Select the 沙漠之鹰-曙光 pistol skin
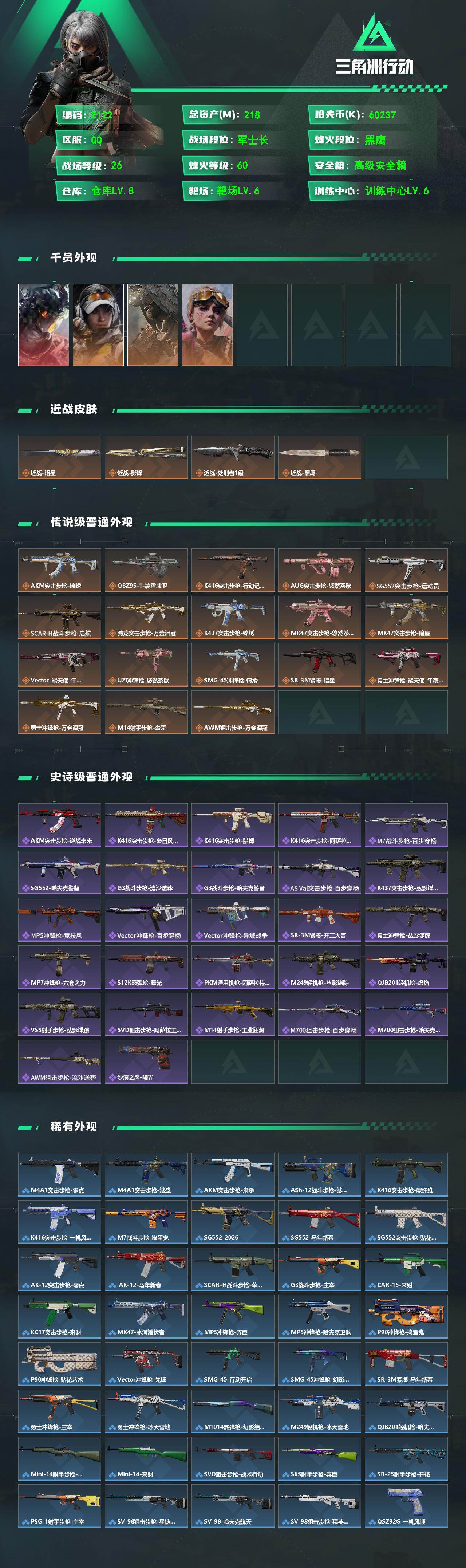The height and width of the screenshot is (1568, 466). click(x=146, y=1061)
